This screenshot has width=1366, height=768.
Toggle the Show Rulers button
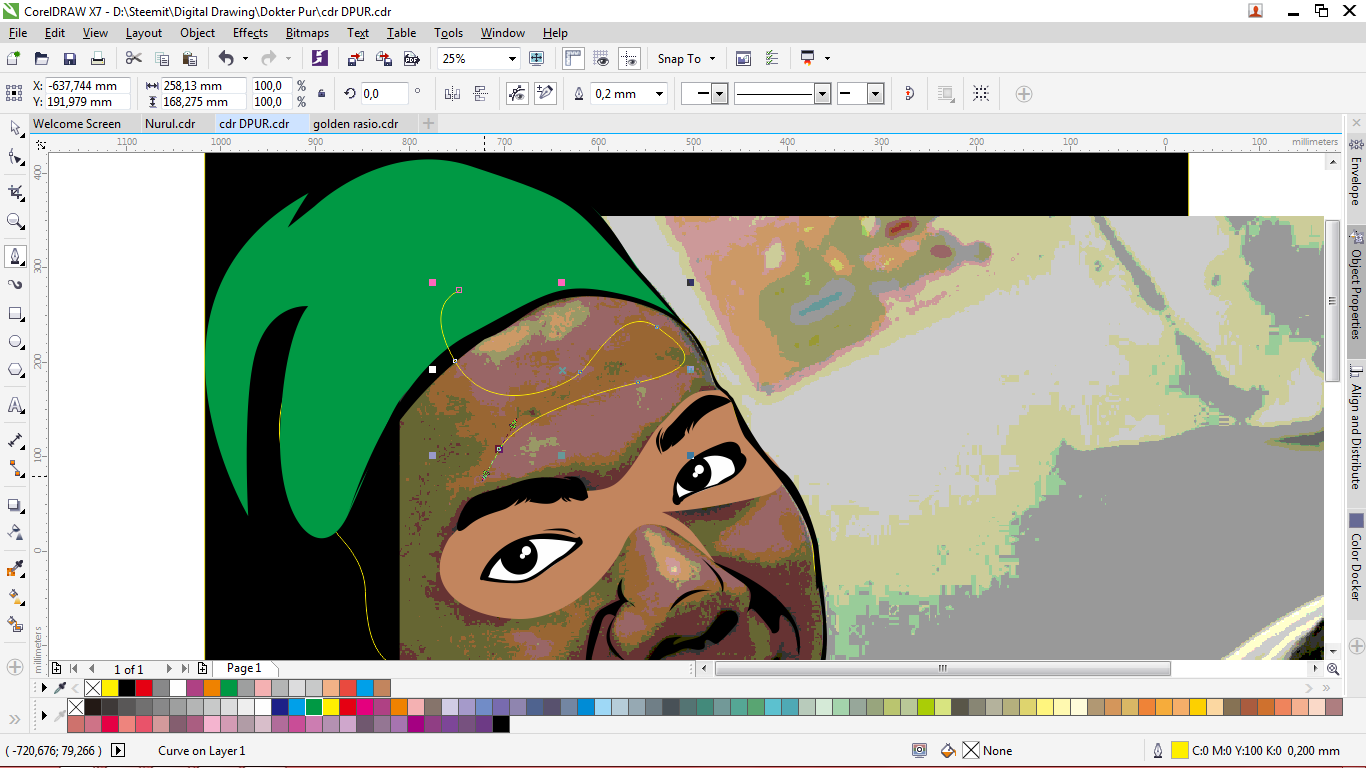pos(573,59)
